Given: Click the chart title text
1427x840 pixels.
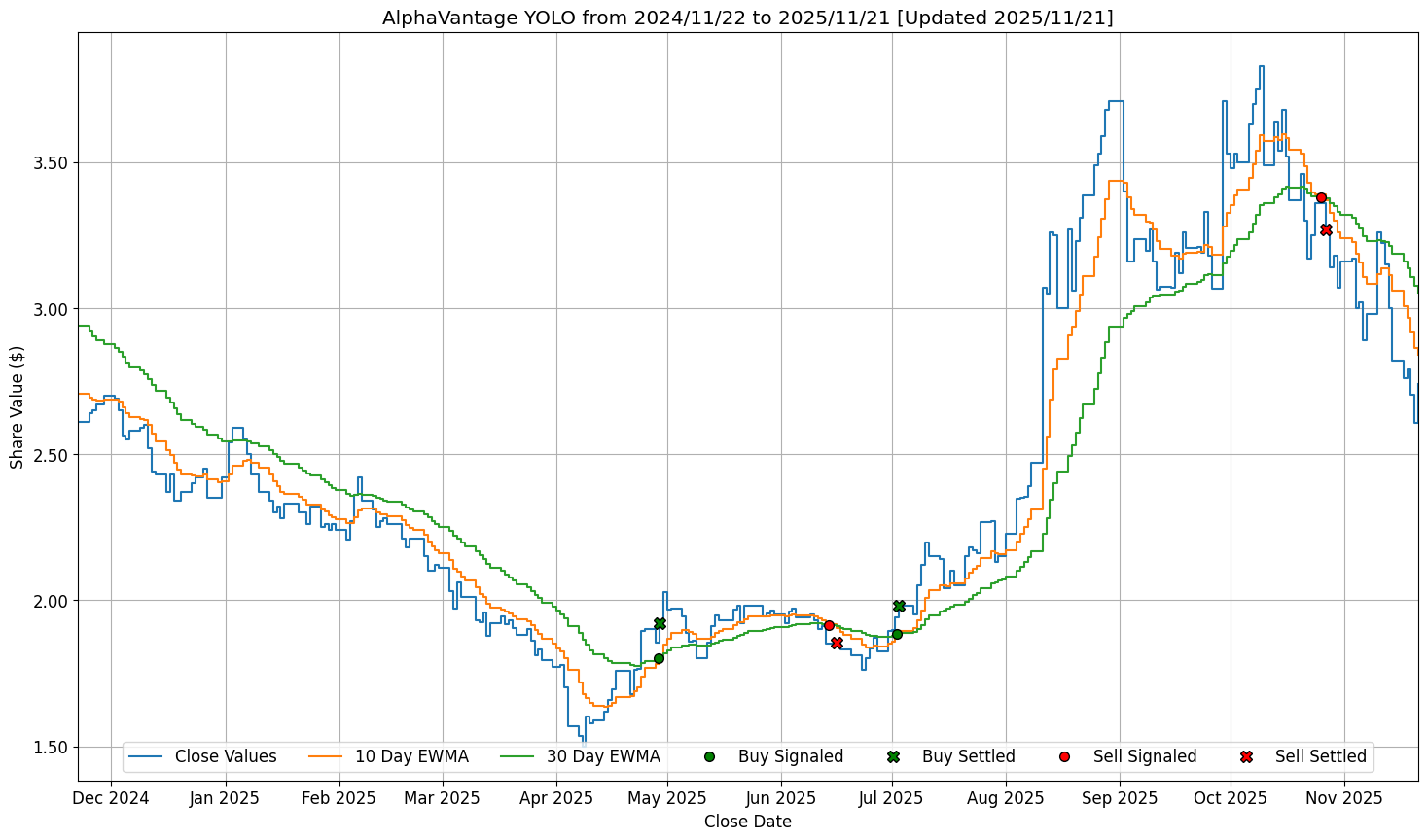Looking at the screenshot, I should (747, 17).
